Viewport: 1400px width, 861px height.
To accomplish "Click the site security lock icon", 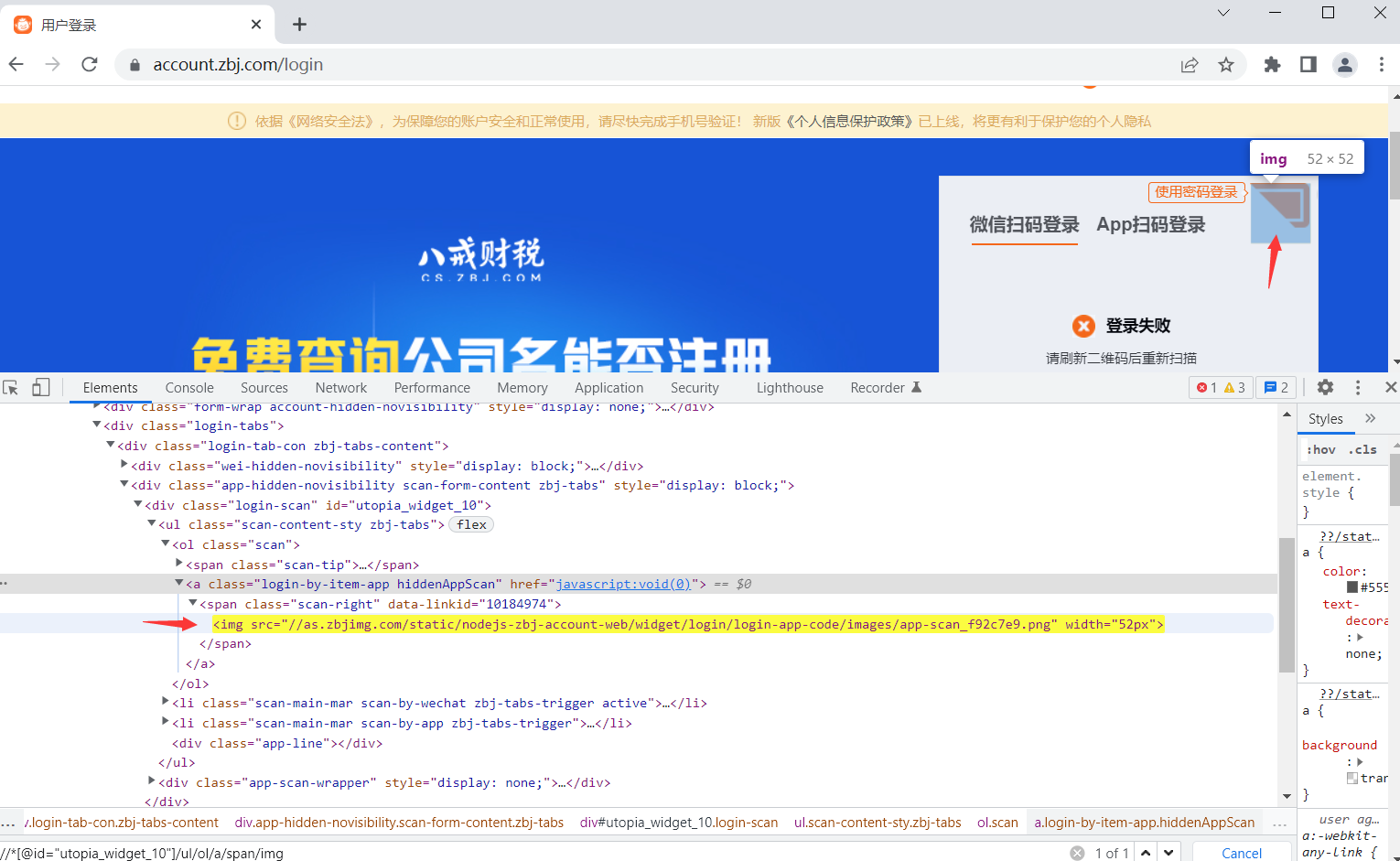I will coord(135,65).
